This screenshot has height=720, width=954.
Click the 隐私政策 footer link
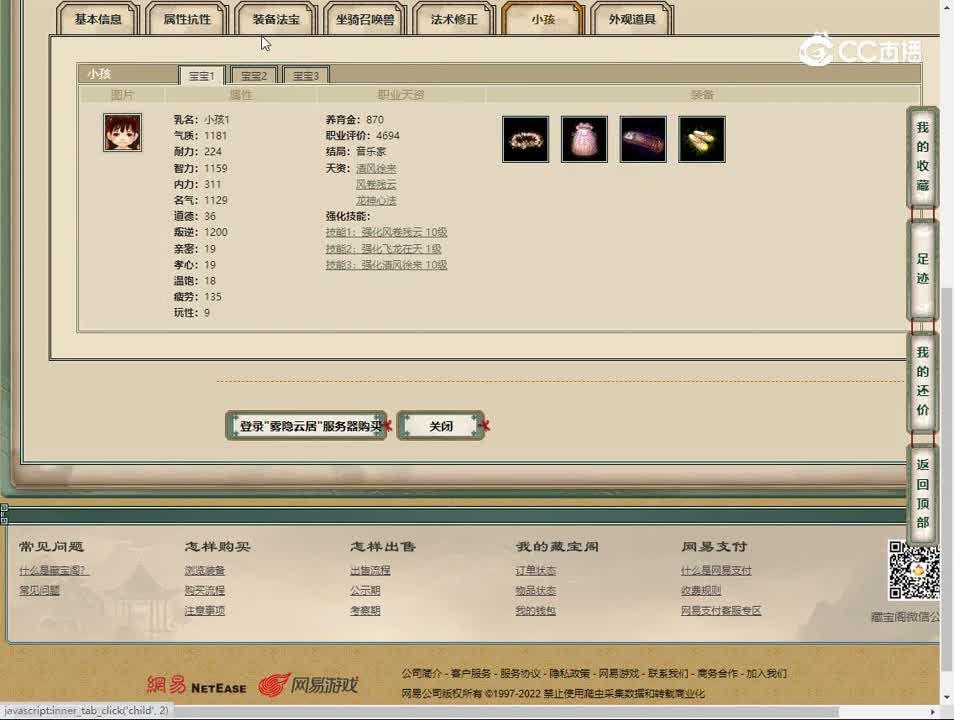coord(569,673)
